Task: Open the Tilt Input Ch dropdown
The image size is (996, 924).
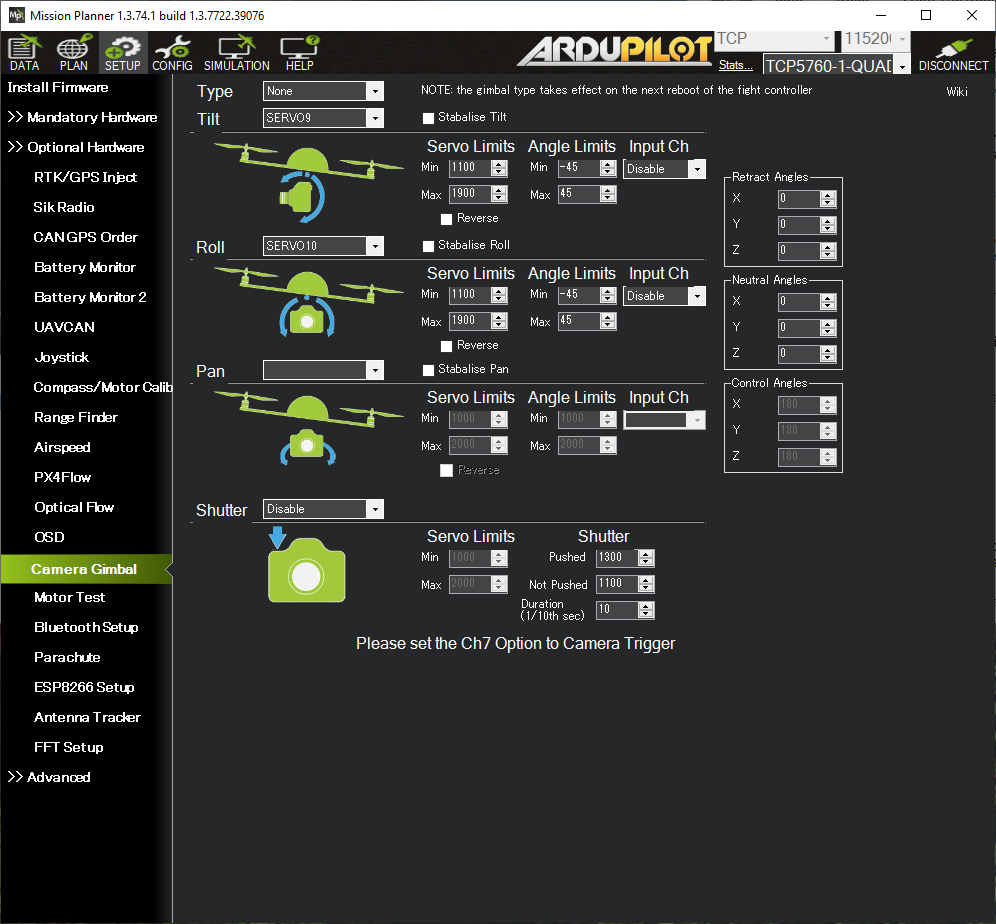Action: point(664,169)
